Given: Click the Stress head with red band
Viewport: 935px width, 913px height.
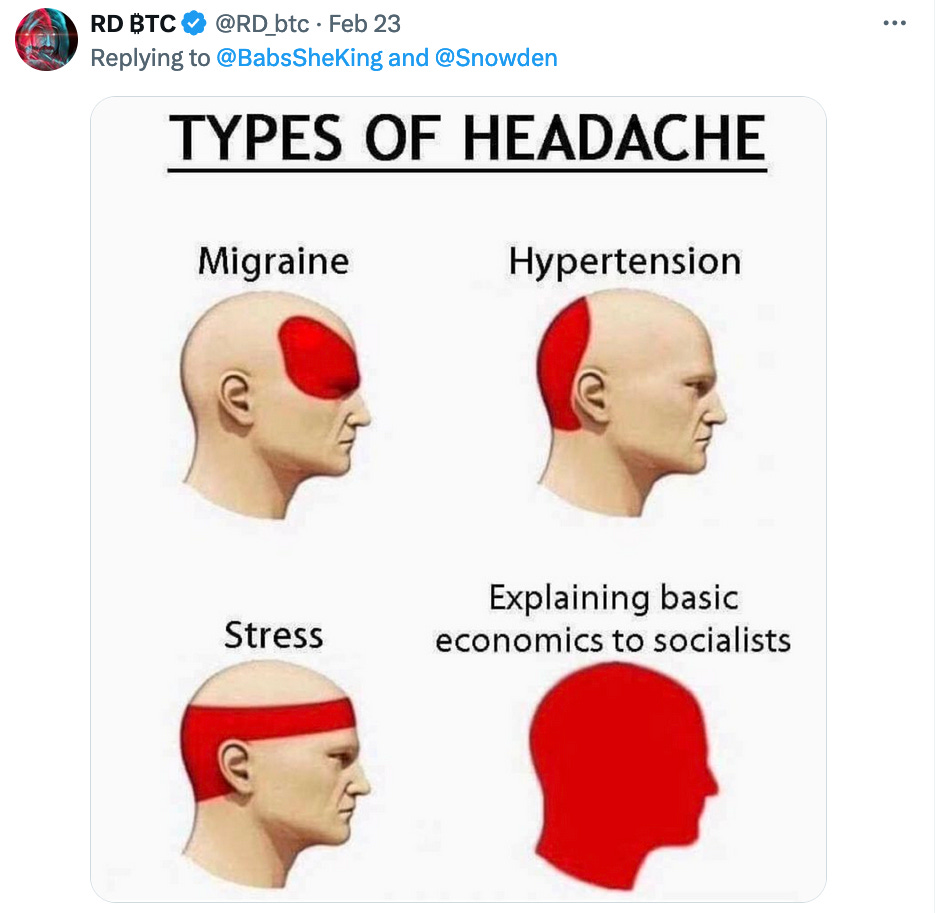Looking at the screenshot, I should (x=275, y=774).
